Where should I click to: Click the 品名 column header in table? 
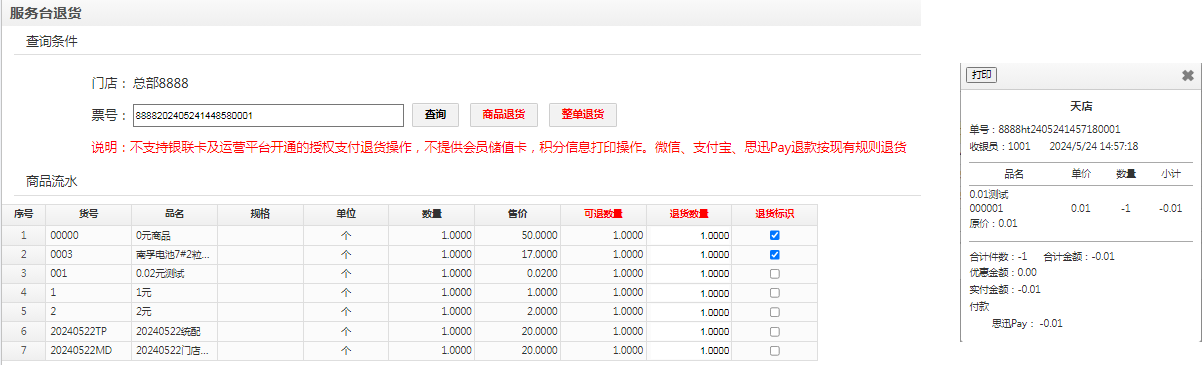tap(174, 214)
